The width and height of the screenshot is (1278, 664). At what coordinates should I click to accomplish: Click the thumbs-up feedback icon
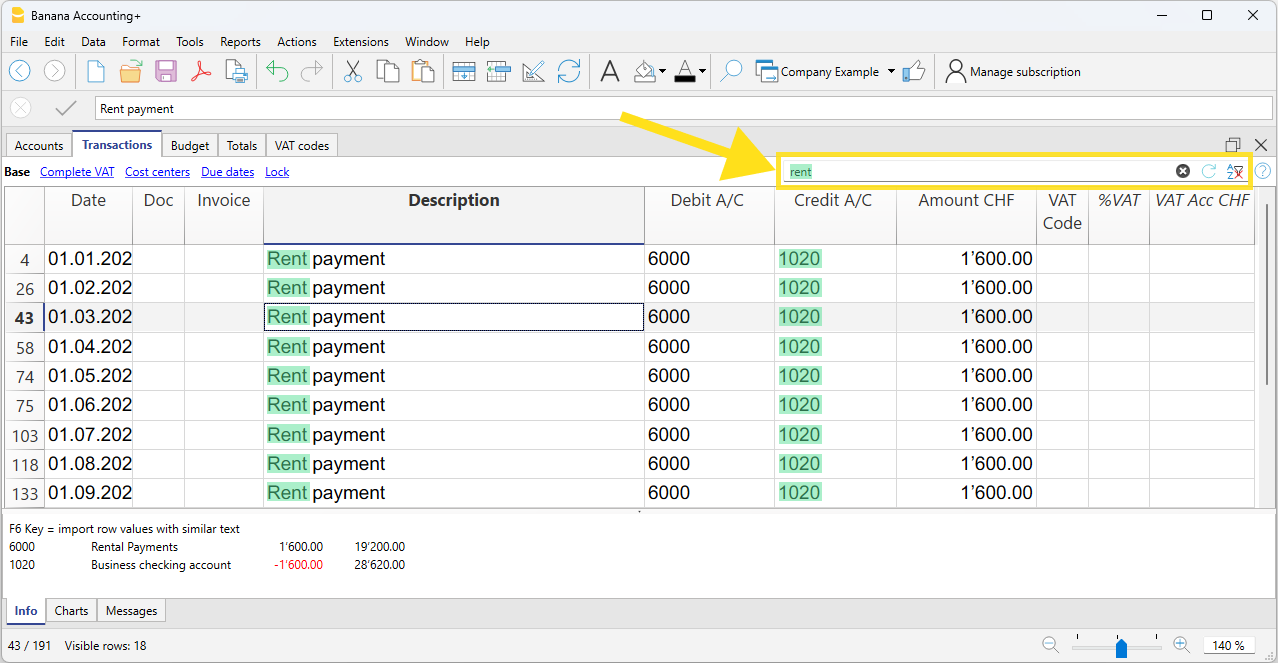(913, 72)
